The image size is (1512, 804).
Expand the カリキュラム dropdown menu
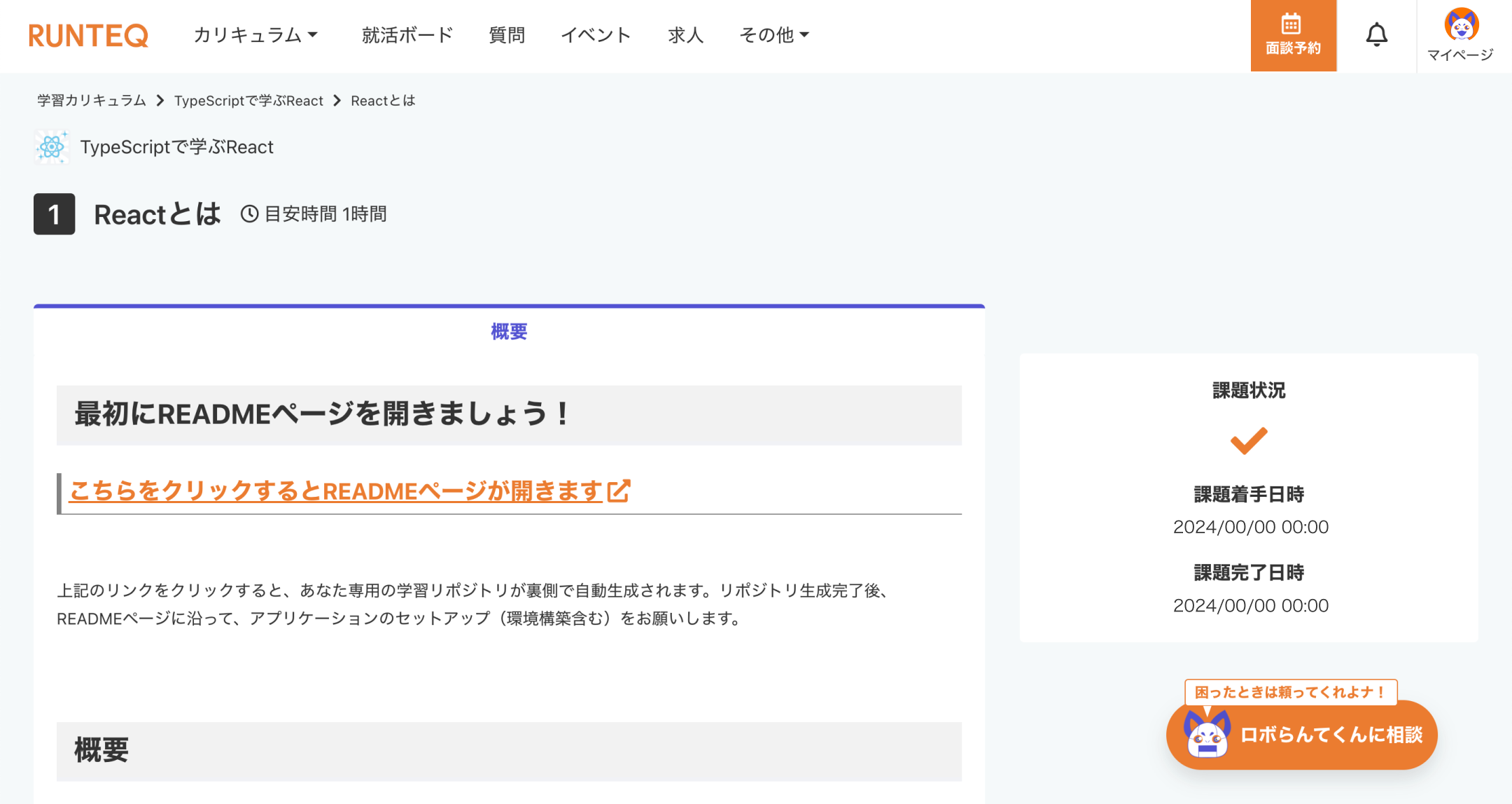coord(255,35)
